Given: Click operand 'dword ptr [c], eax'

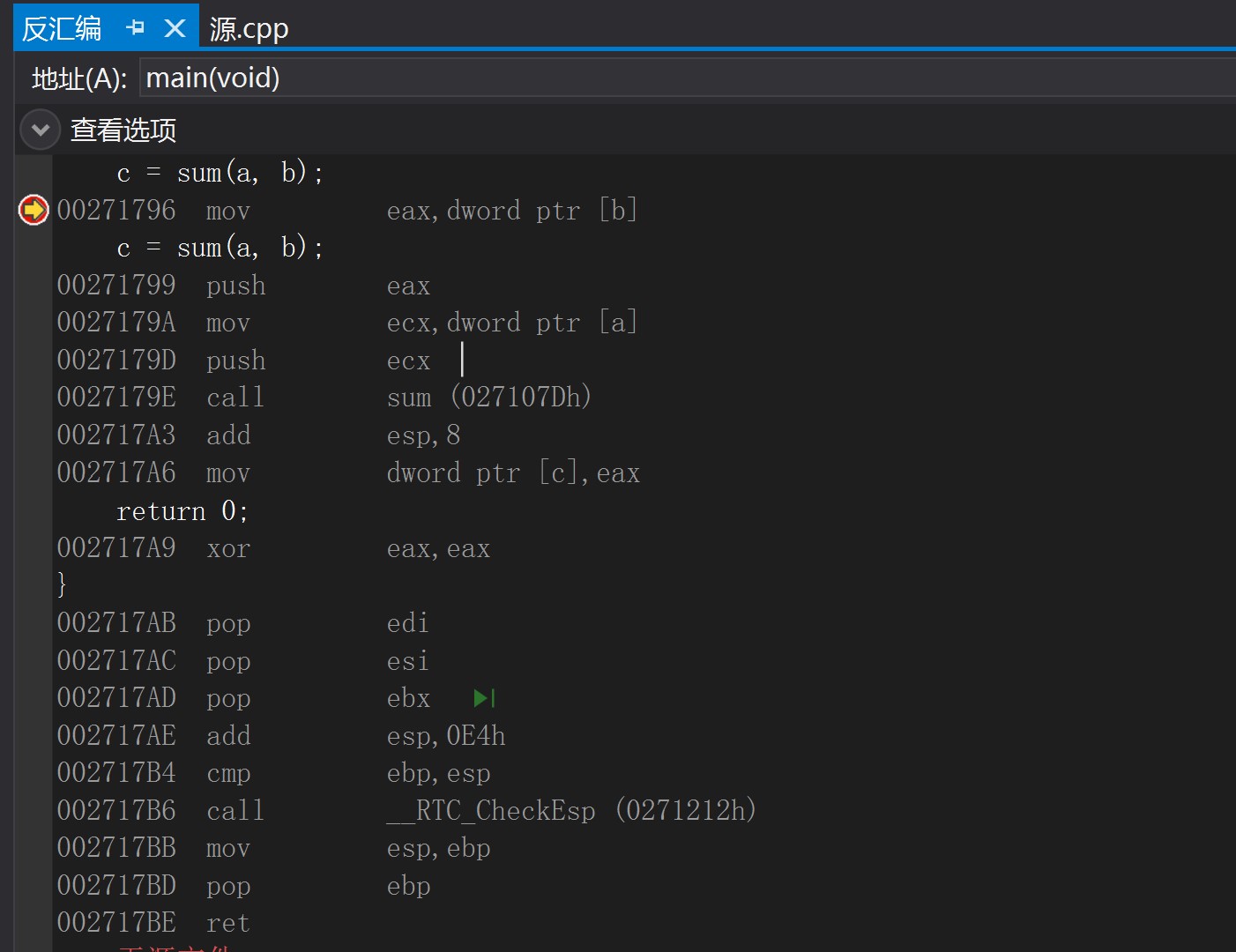Looking at the screenshot, I should coord(513,473).
